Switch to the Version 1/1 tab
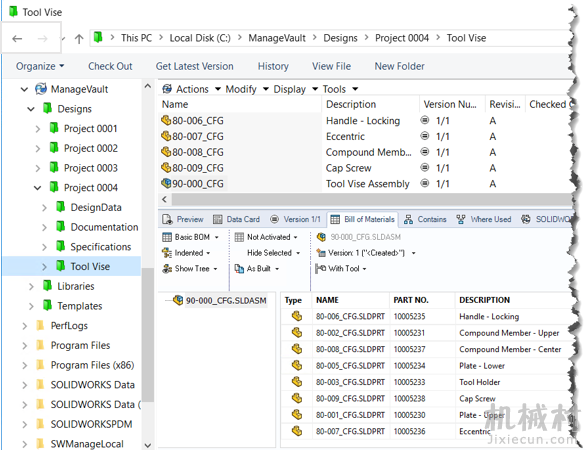 pos(296,219)
